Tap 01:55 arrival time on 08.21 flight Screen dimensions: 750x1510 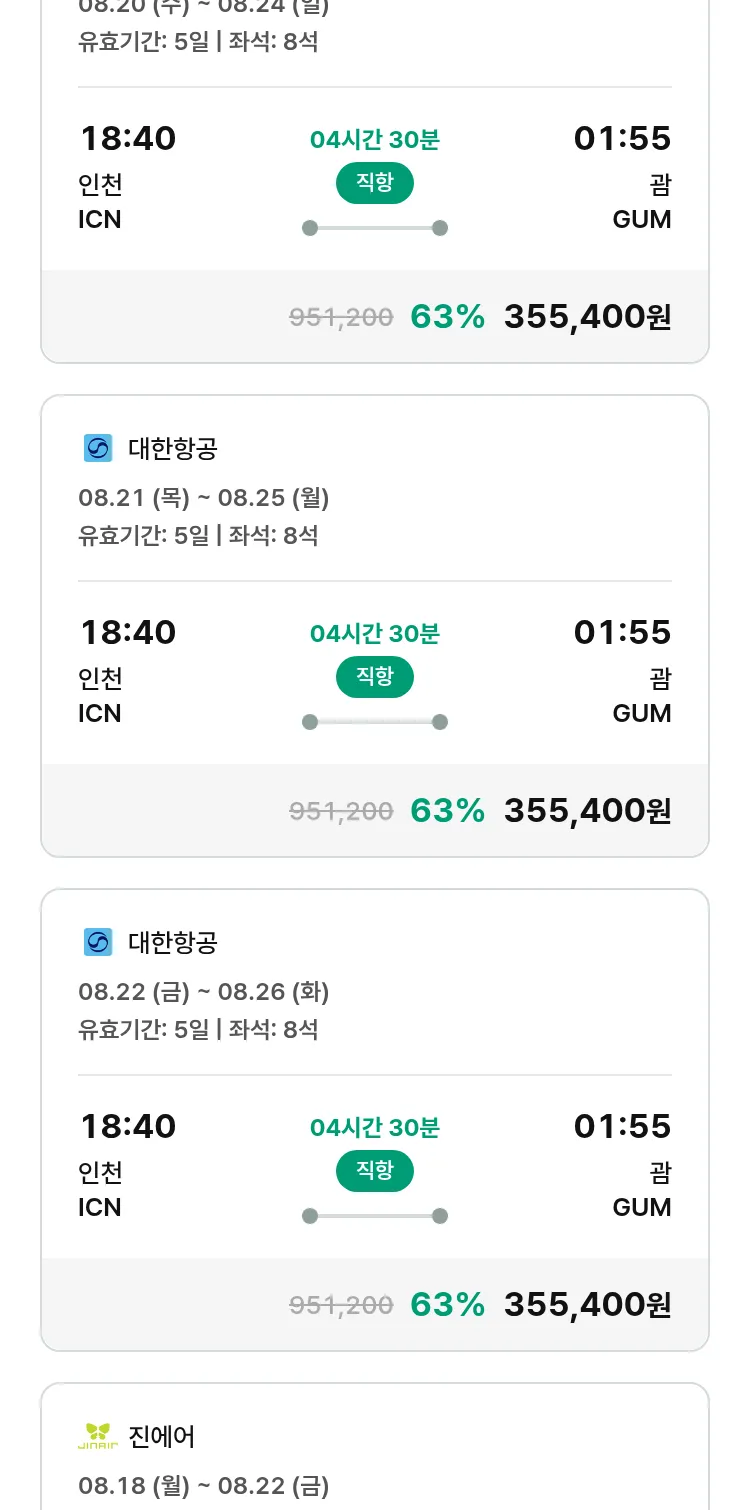coord(622,632)
